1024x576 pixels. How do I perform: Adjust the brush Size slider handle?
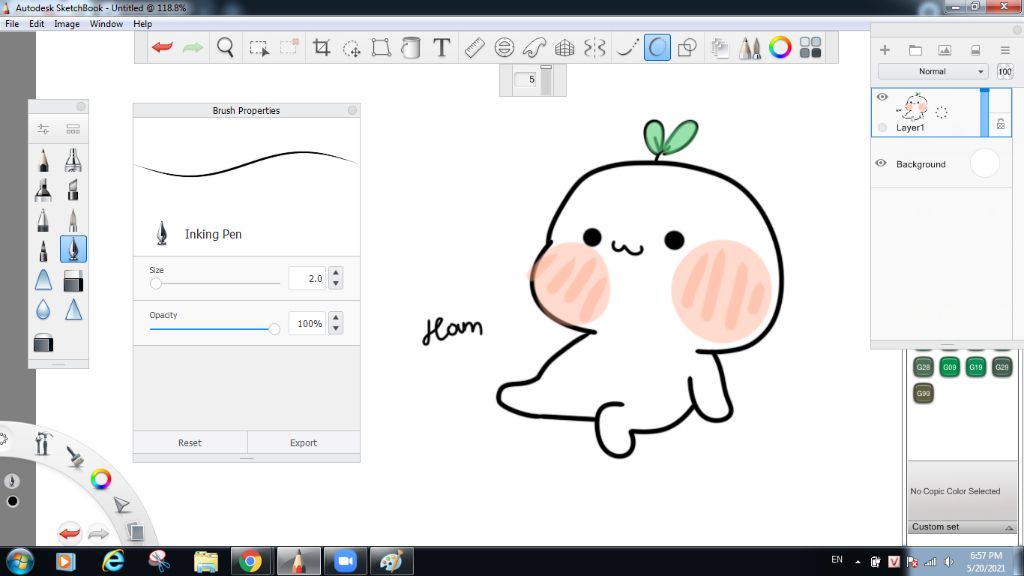click(x=155, y=283)
